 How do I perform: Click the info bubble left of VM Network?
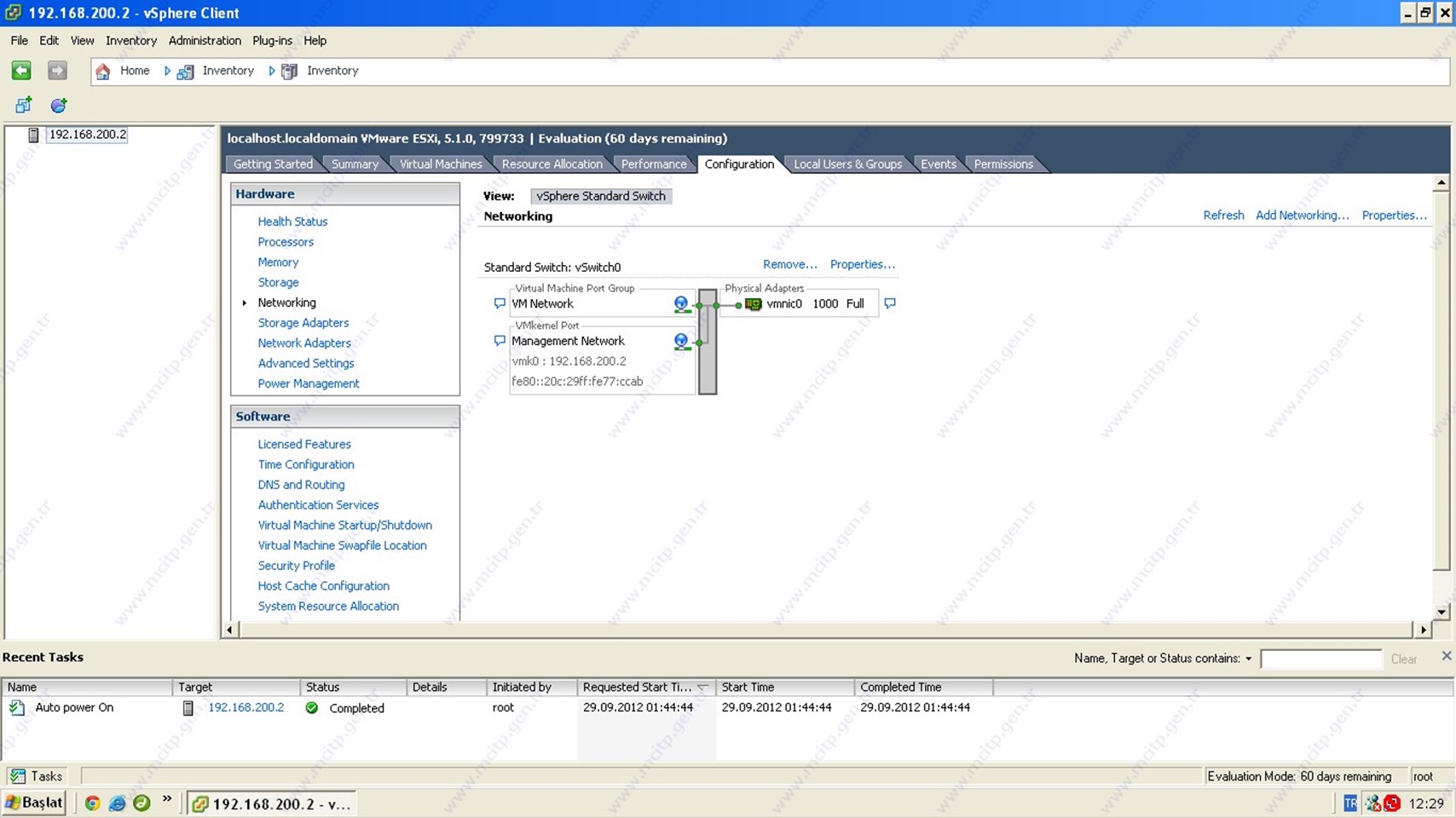500,303
